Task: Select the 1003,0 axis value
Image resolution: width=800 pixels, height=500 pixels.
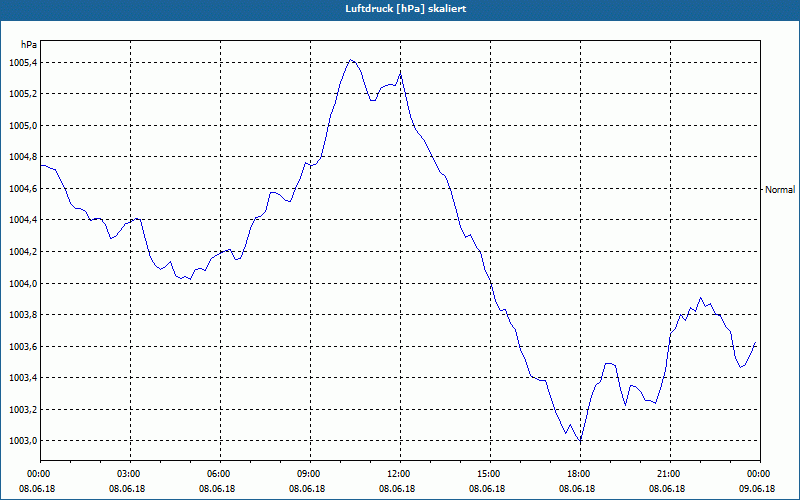Action: pos(23,441)
